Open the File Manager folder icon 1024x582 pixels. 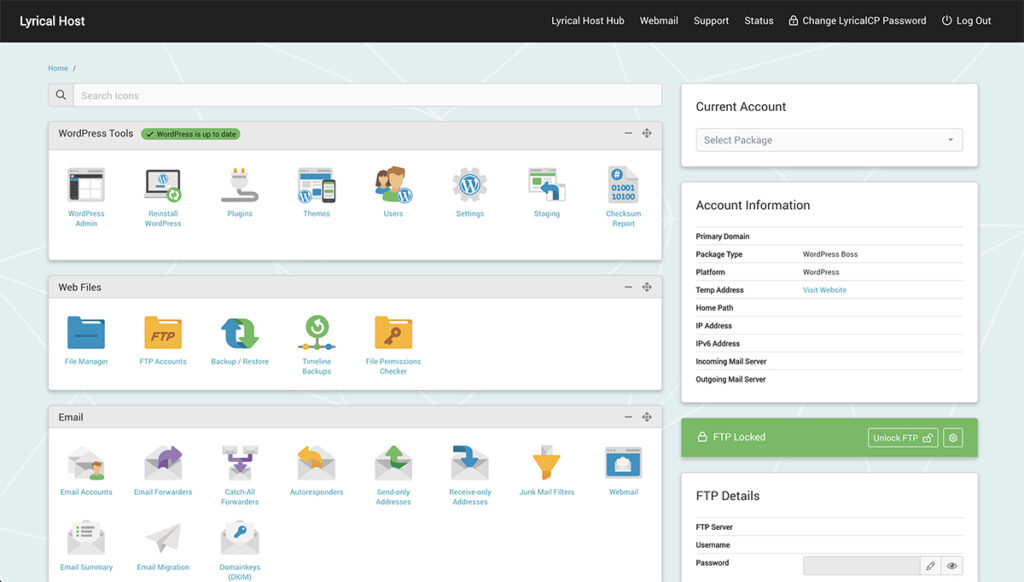tap(86, 332)
